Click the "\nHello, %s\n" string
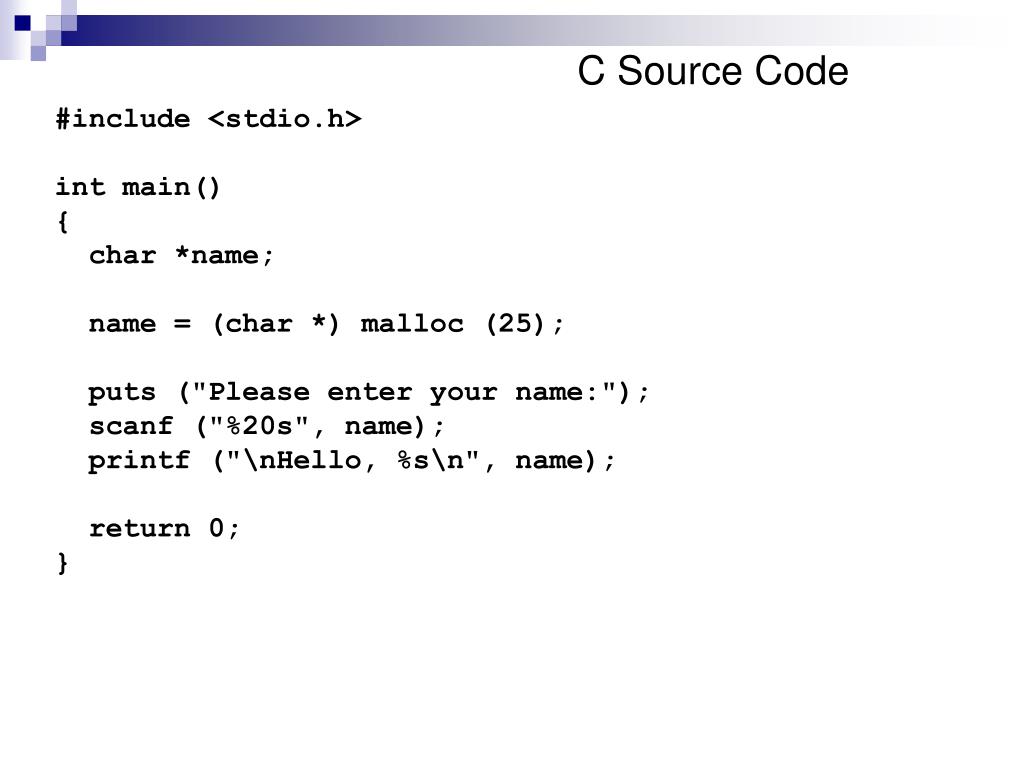Image resolution: width=1024 pixels, height=768 pixels. [x=353, y=460]
